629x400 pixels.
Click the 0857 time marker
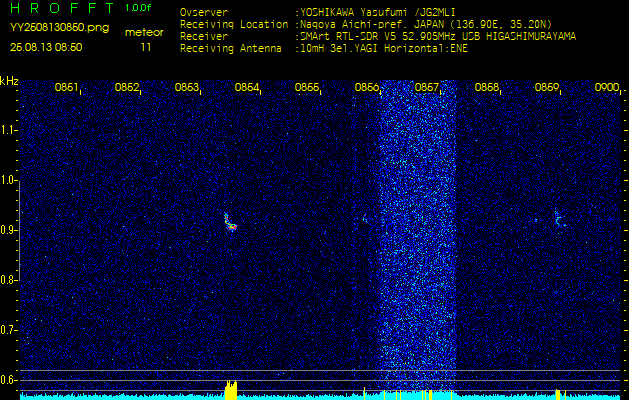pyautogui.click(x=427, y=87)
